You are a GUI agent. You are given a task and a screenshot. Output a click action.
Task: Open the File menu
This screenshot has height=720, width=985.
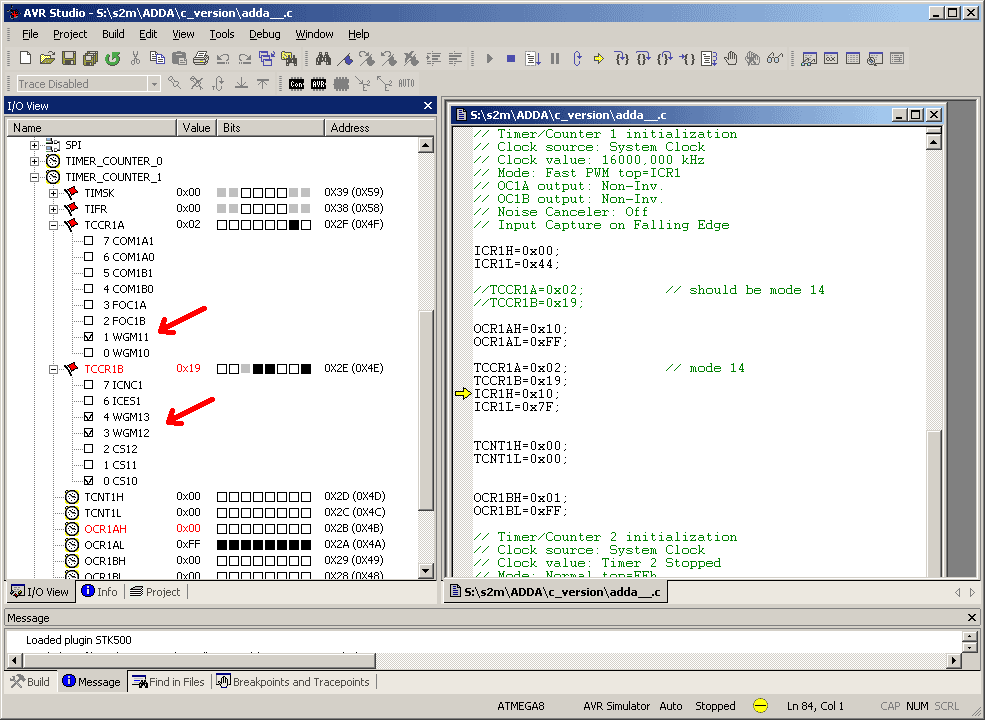click(30, 34)
